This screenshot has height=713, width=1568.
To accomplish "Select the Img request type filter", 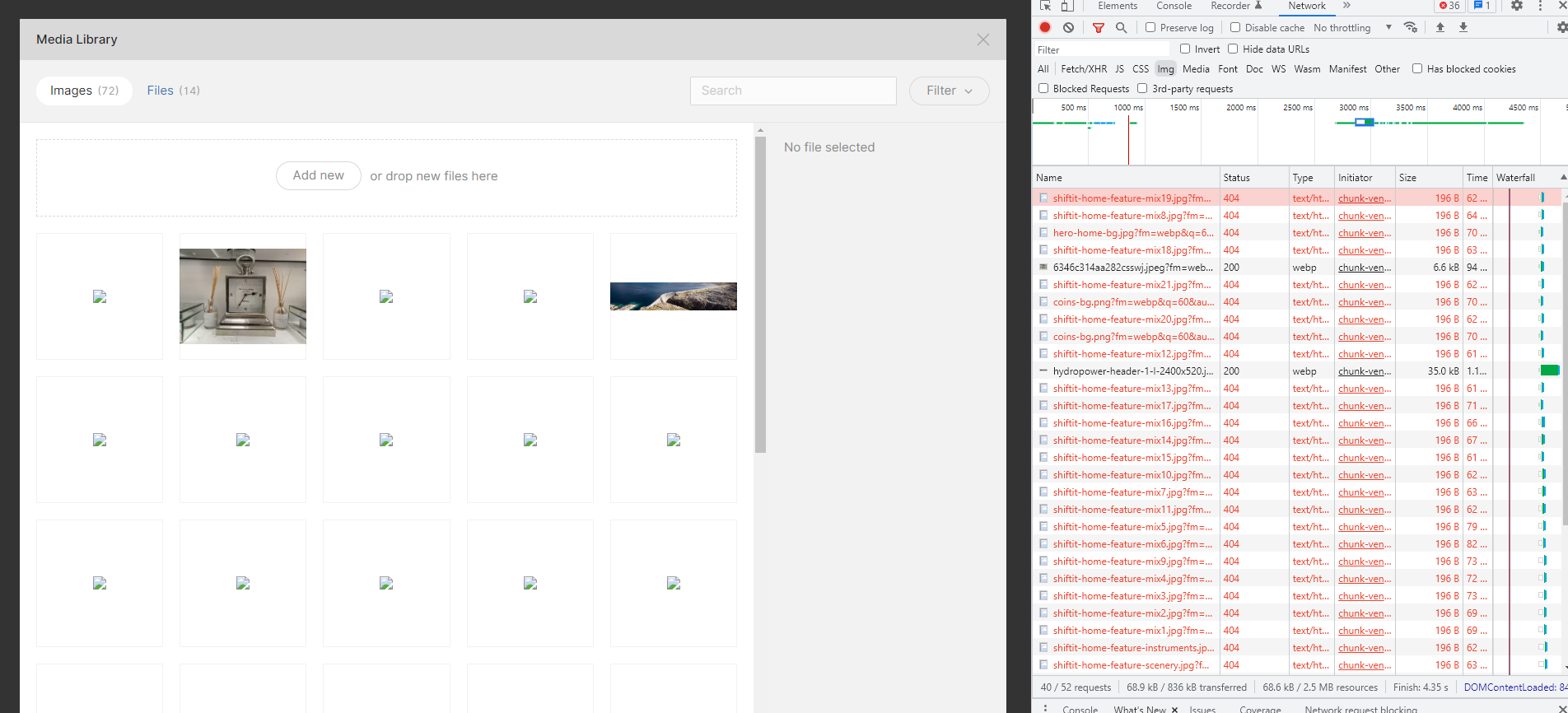I will point(1165,69).
